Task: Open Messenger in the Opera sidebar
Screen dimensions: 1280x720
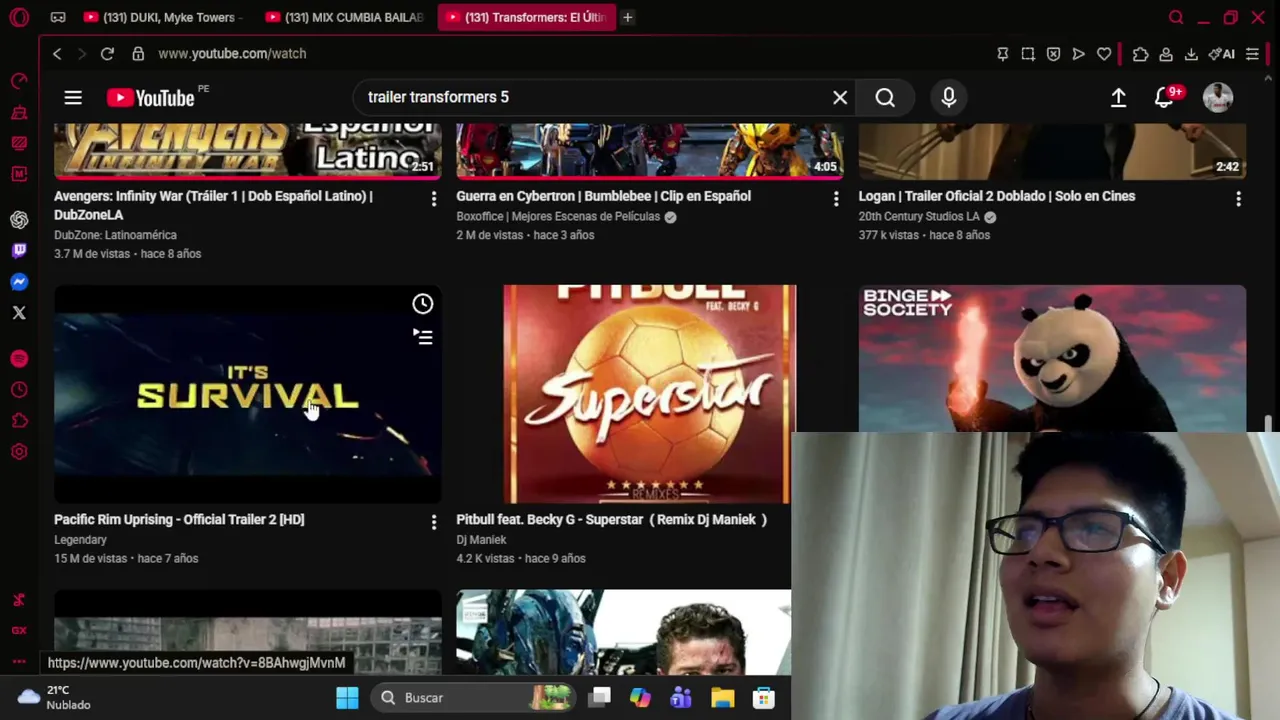Action: coord(19,282)
